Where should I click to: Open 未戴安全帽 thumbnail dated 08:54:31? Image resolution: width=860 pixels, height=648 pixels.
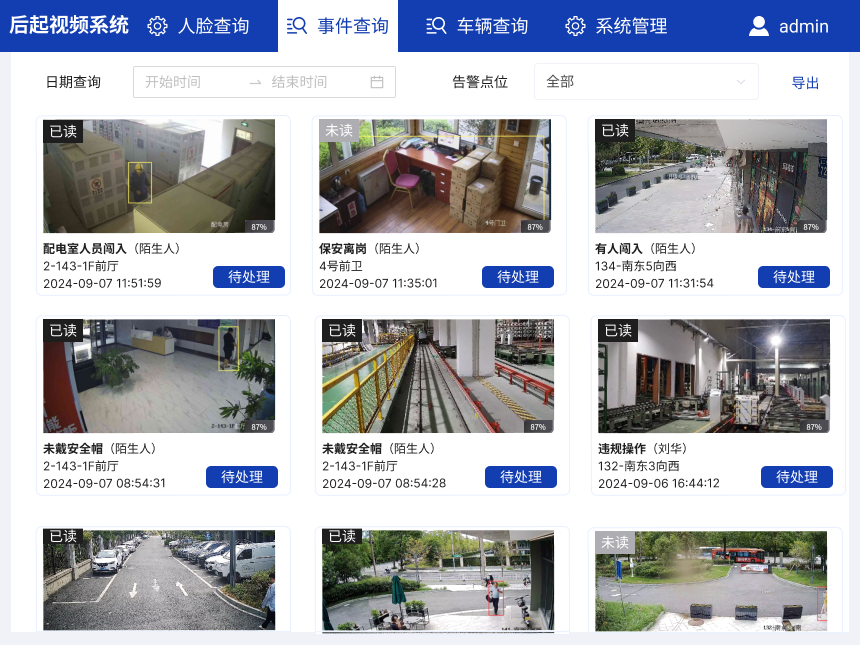[159, 376]
